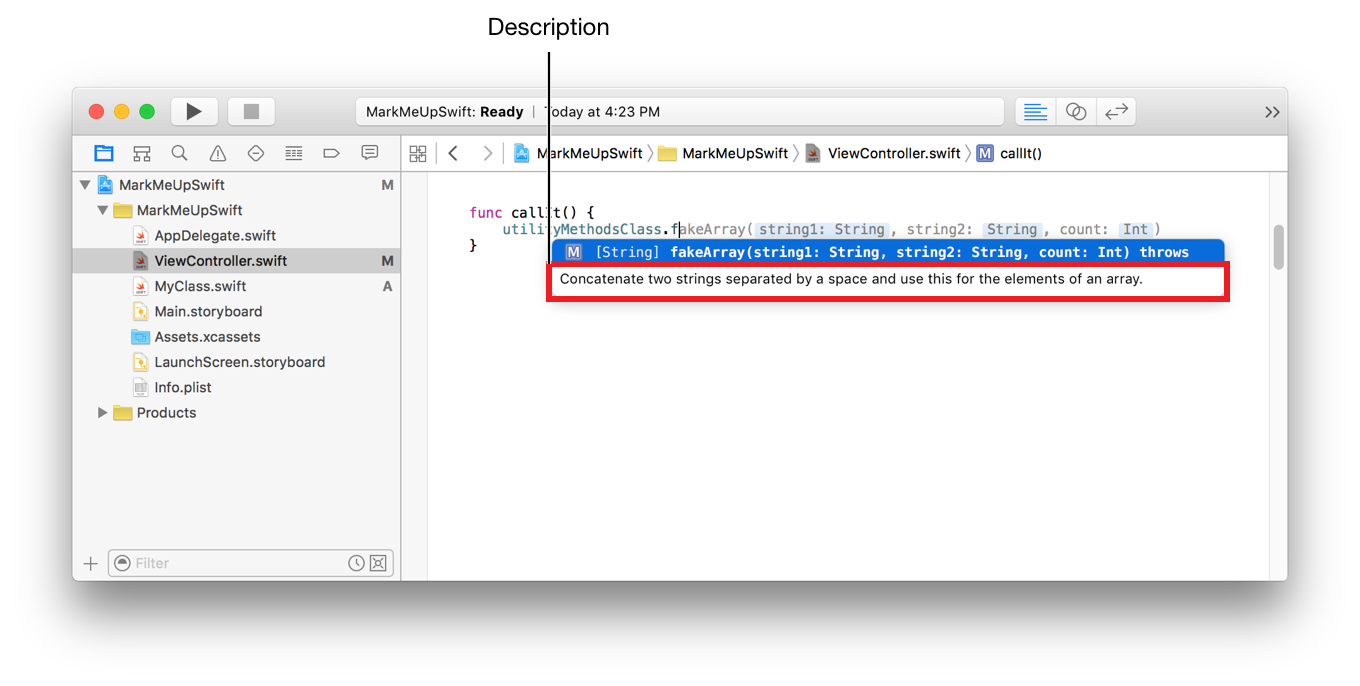This screenshot has width=1360, height=686.
Task: Switch to the Standard editor
Action: pyautogui.click(x=1036, y=112)
